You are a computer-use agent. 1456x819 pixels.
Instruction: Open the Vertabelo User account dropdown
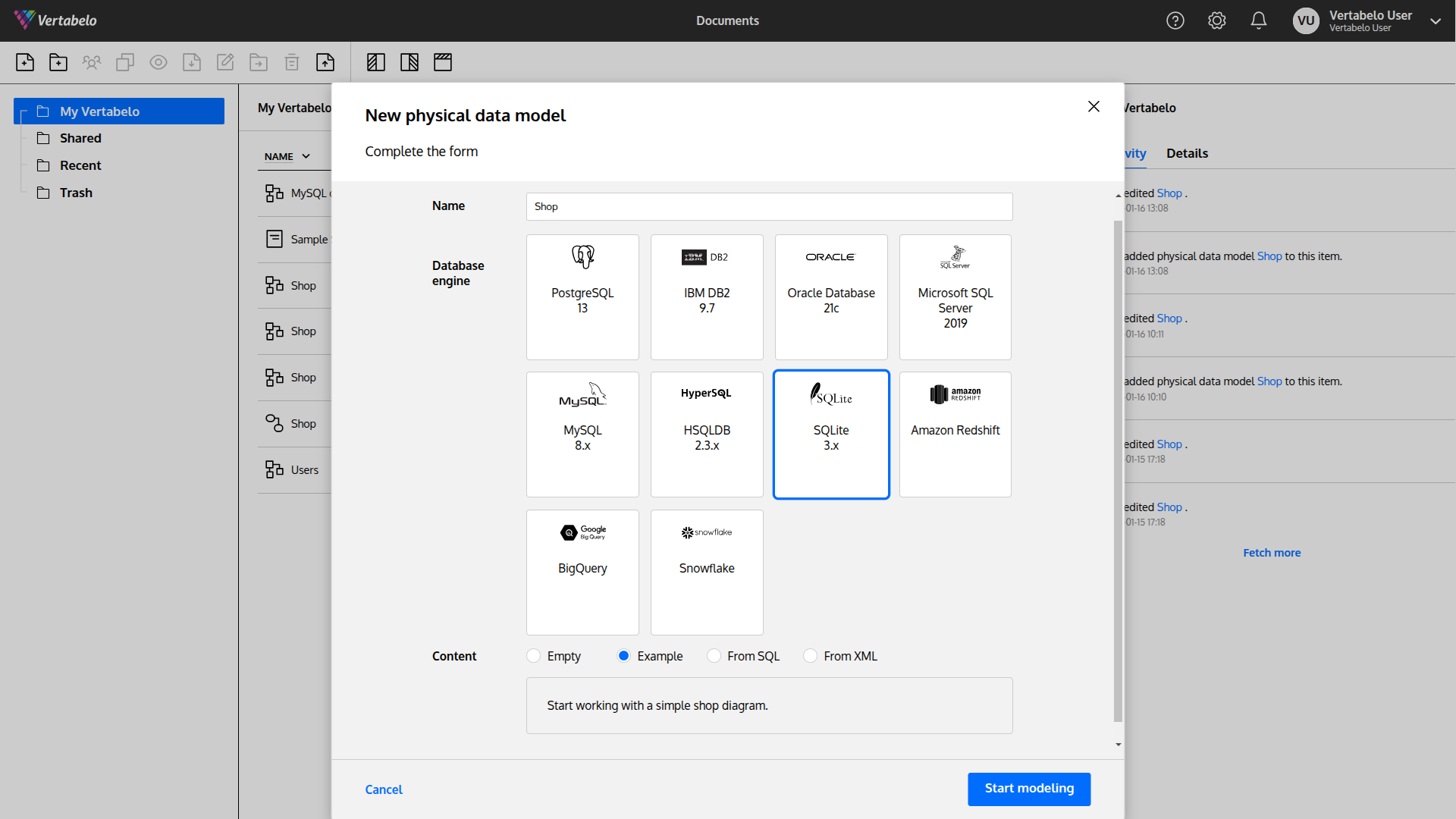[x=1436, y=21]
